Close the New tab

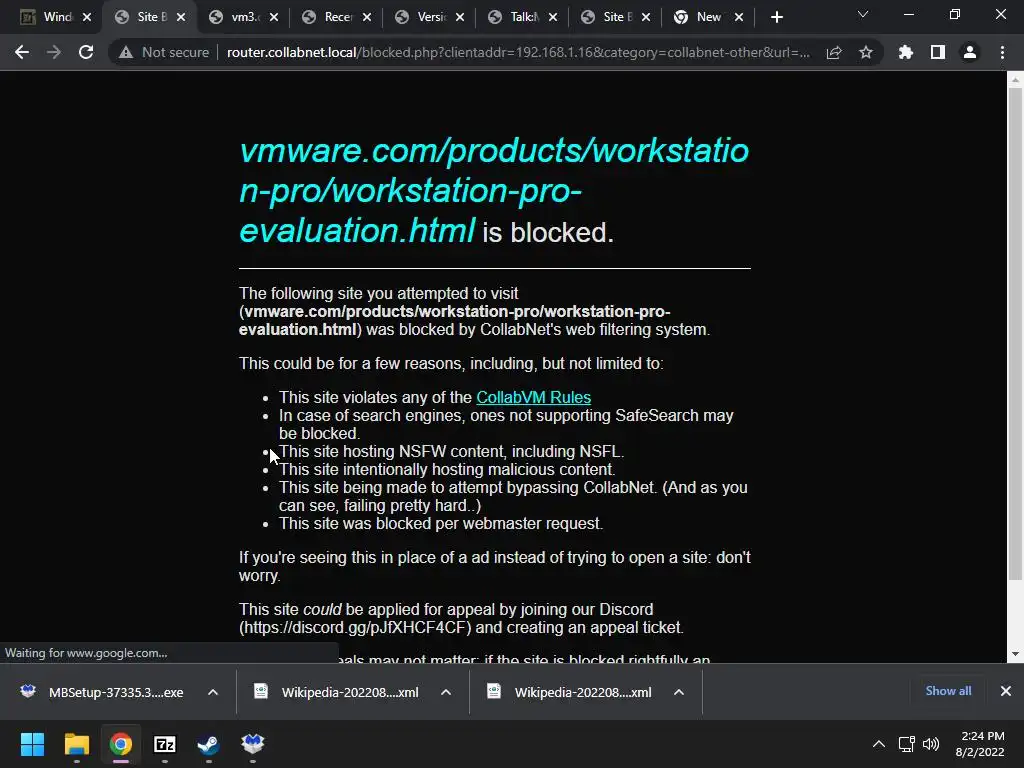tap(739, 18)
